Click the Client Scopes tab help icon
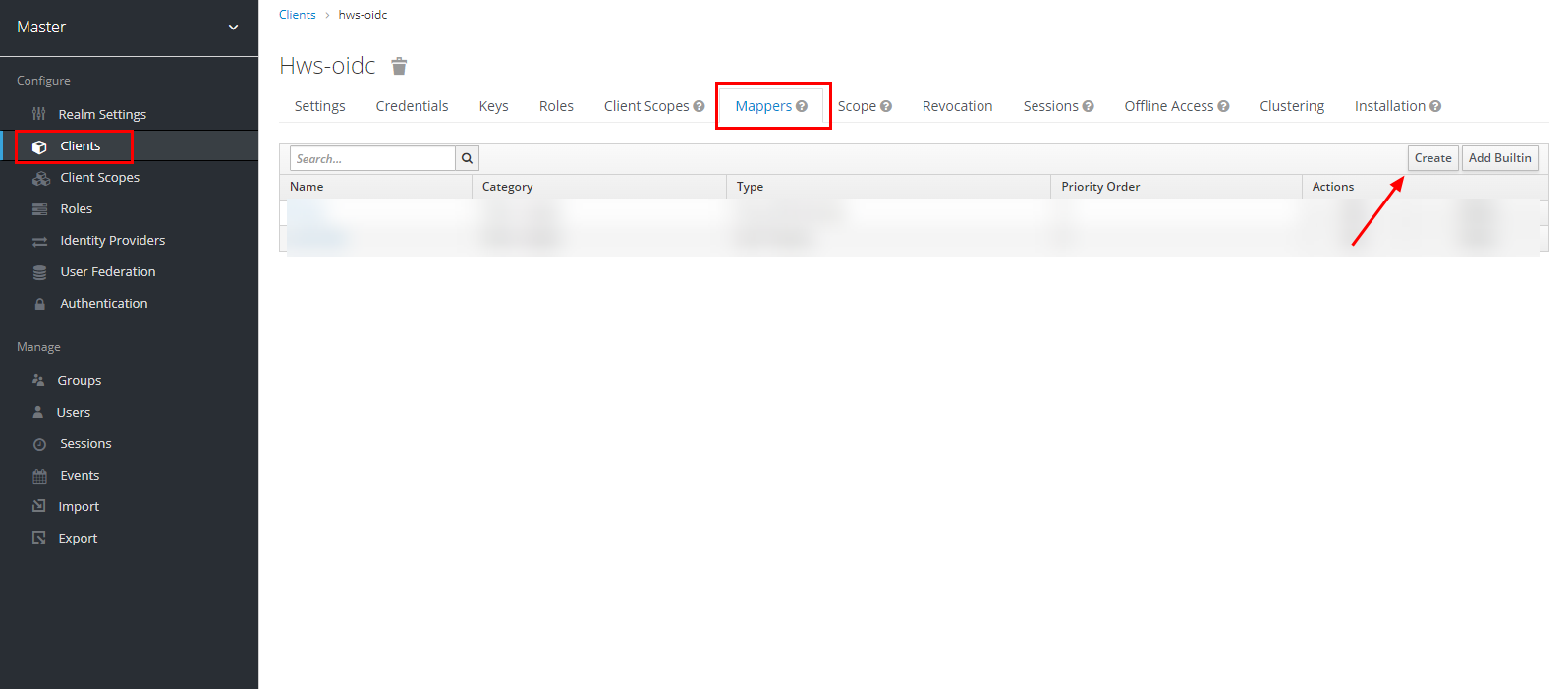This screenshot has width=1568, height=689. click(x=699, y=106)
